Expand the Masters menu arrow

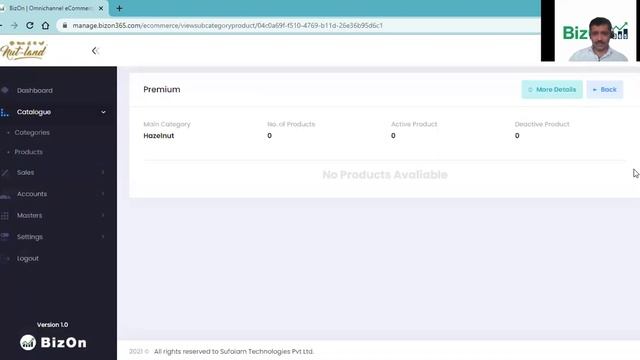click(103, 216)
